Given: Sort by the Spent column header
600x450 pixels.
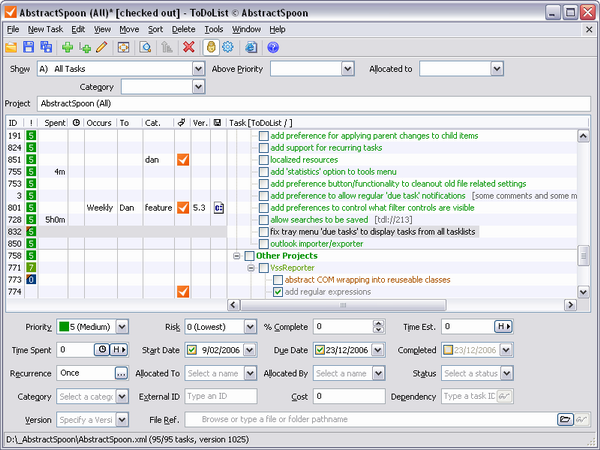Looking at the screenshot, I should point(54,123).
